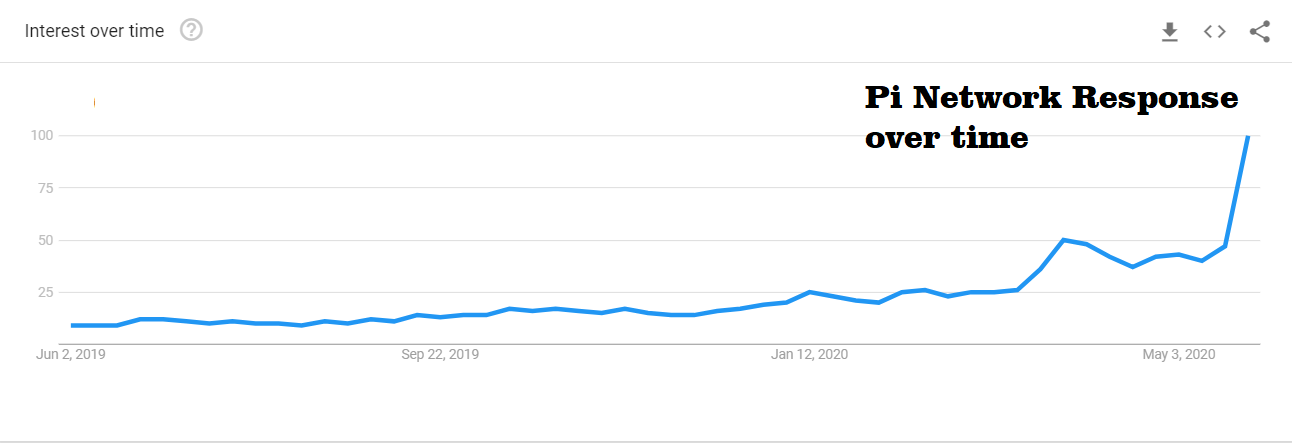Click the line's peak at 100
The image size is (1292, 443).
tap(1247, 136)
